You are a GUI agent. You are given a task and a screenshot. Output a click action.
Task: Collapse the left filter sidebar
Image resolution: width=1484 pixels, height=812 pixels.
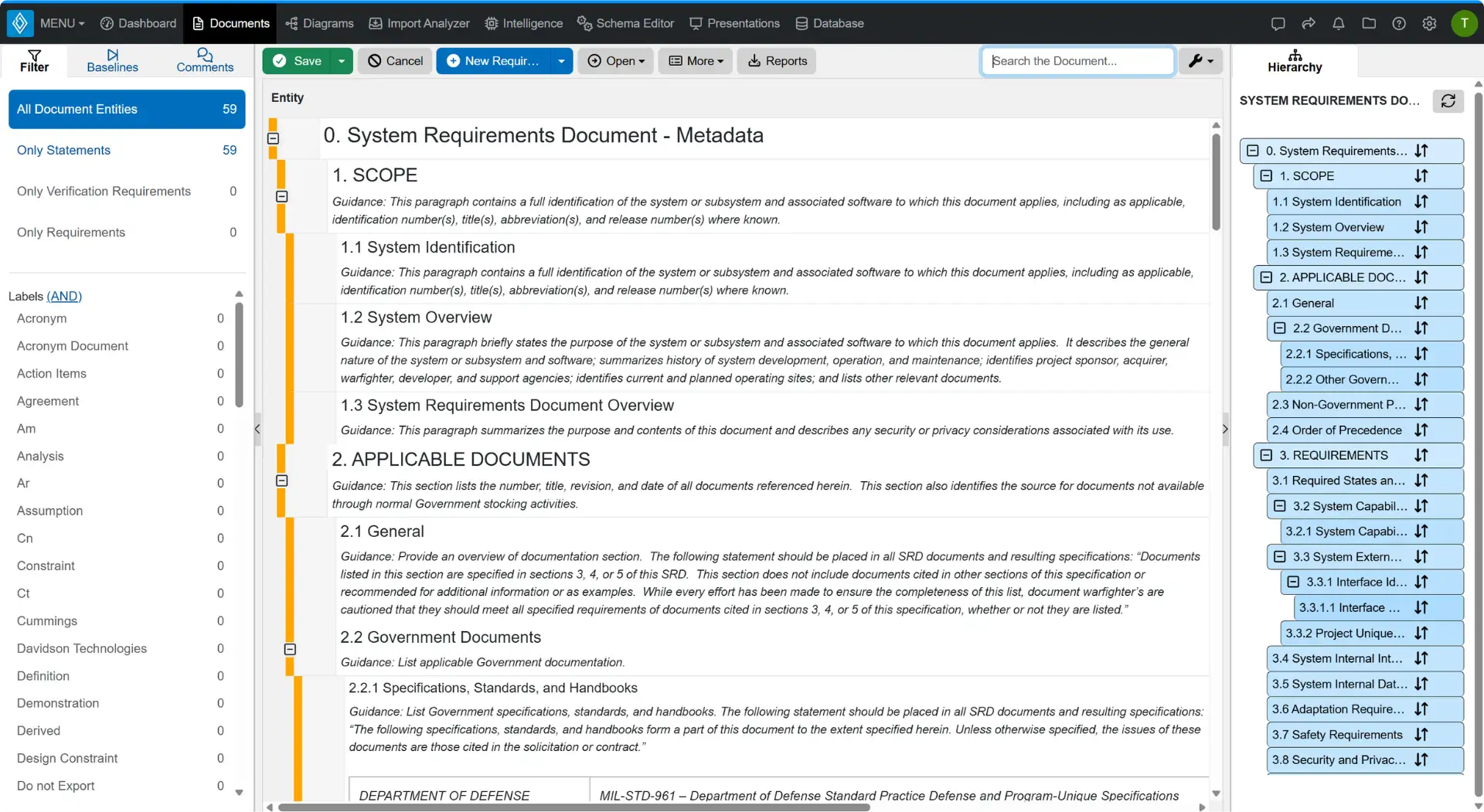coord(257,429)
